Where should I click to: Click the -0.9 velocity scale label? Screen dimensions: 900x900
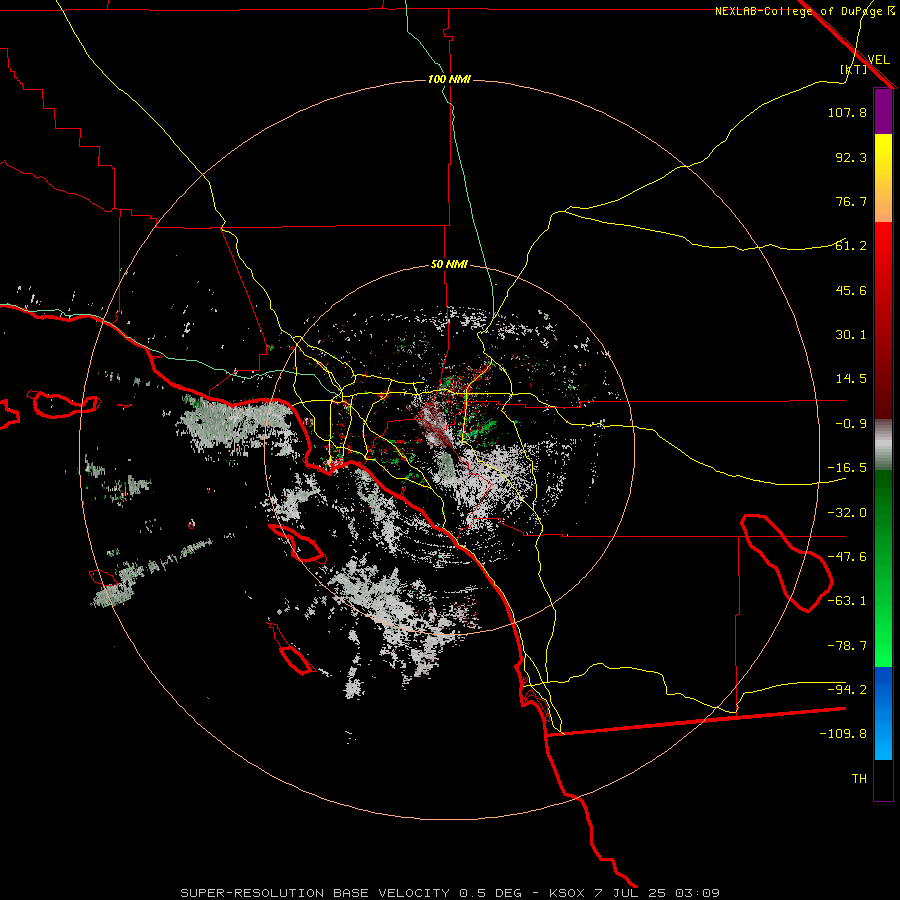pos(851,424)
